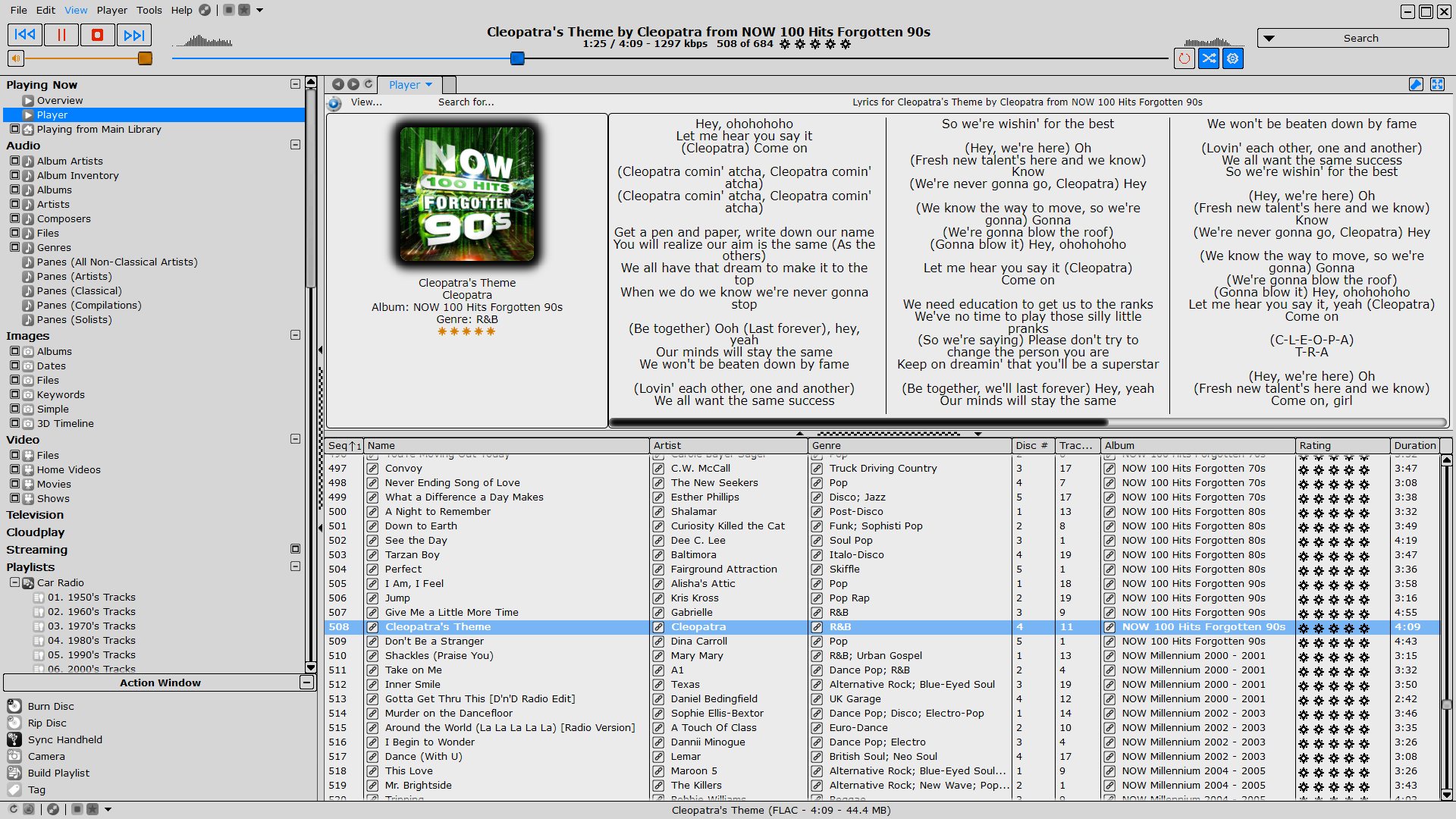Stop playback with red stop button
This screenshot has width=1456, height=819.
tap(98, 35)
